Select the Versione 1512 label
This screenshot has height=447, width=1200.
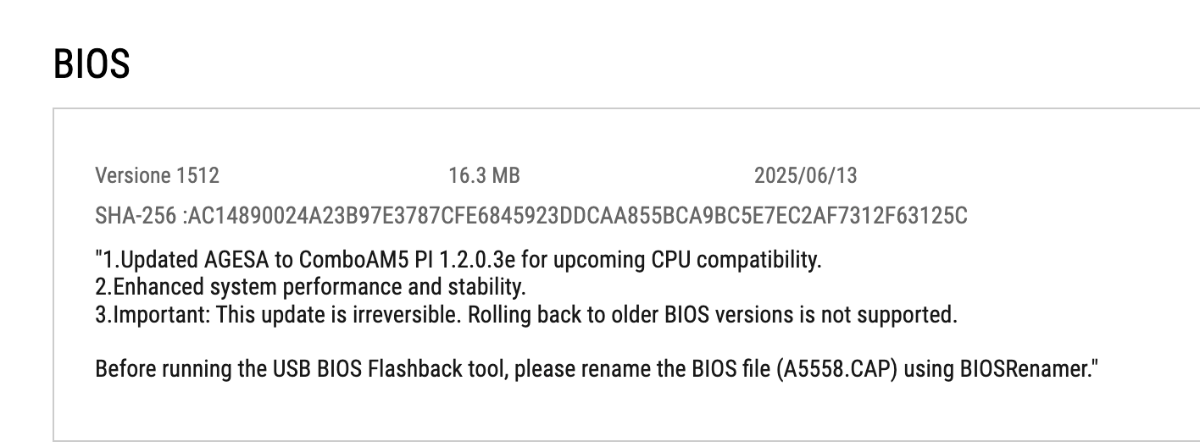pos(157,177)
